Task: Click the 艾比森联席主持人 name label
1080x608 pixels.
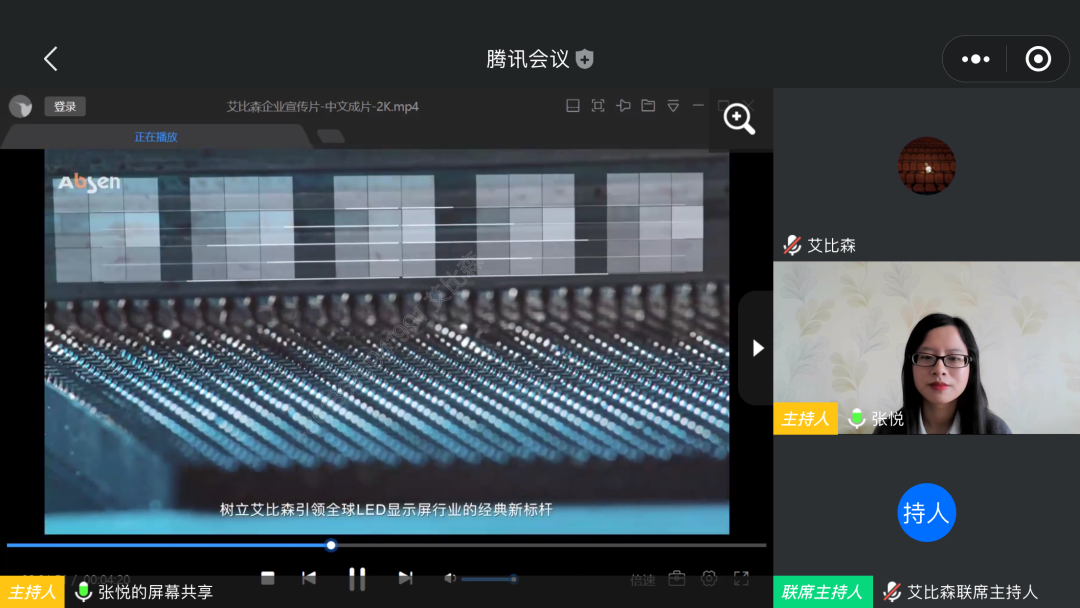Action: point(972,592)
